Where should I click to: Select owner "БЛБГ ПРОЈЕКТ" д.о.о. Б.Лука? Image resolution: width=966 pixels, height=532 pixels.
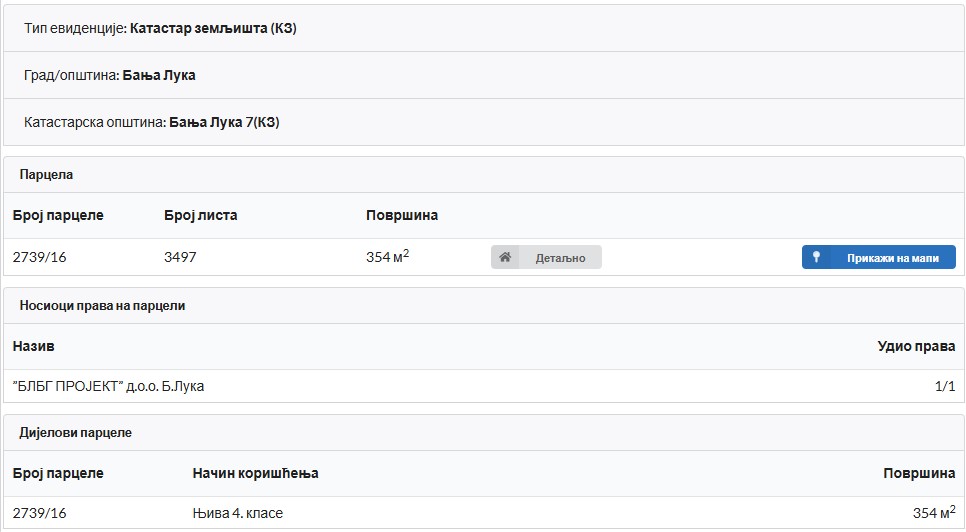pyautogui.click(x=108, y=386)
